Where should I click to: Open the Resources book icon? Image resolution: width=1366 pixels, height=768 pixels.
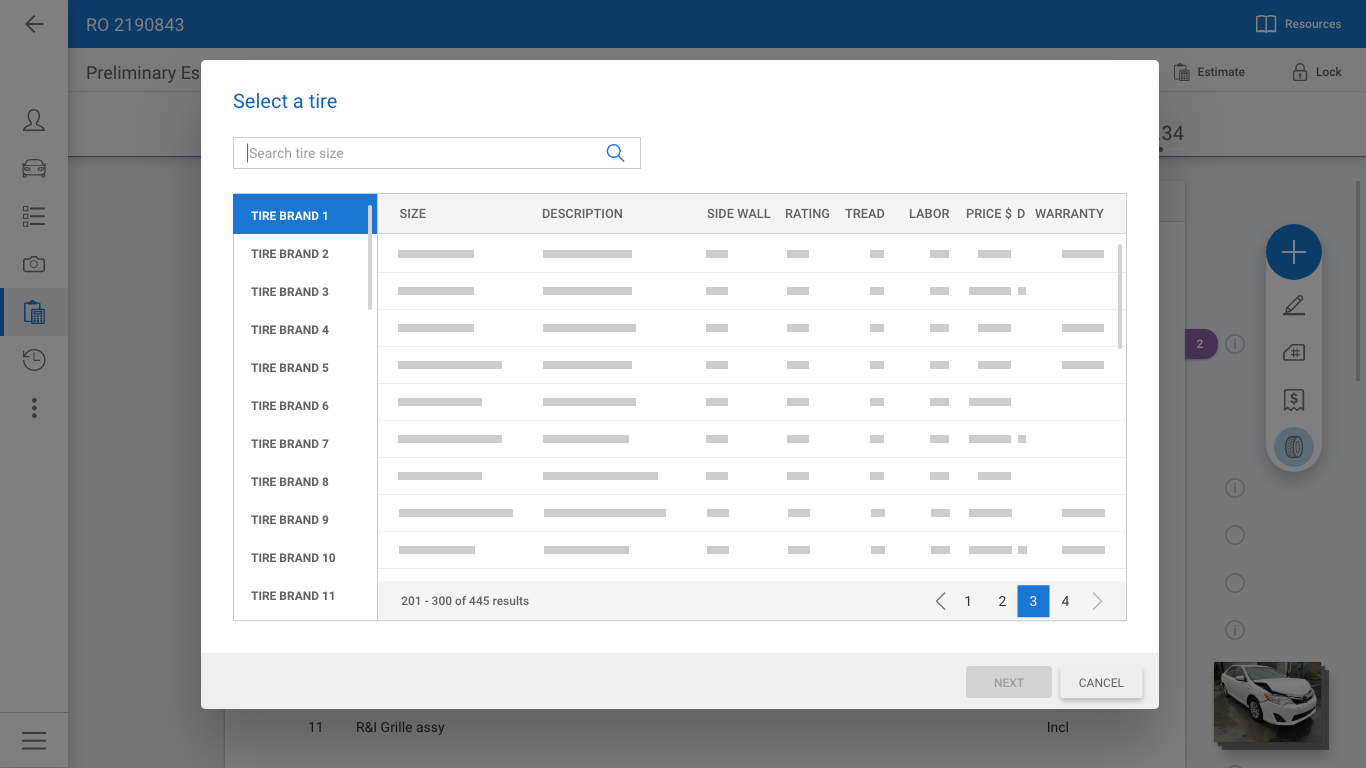pos(1266,24)
